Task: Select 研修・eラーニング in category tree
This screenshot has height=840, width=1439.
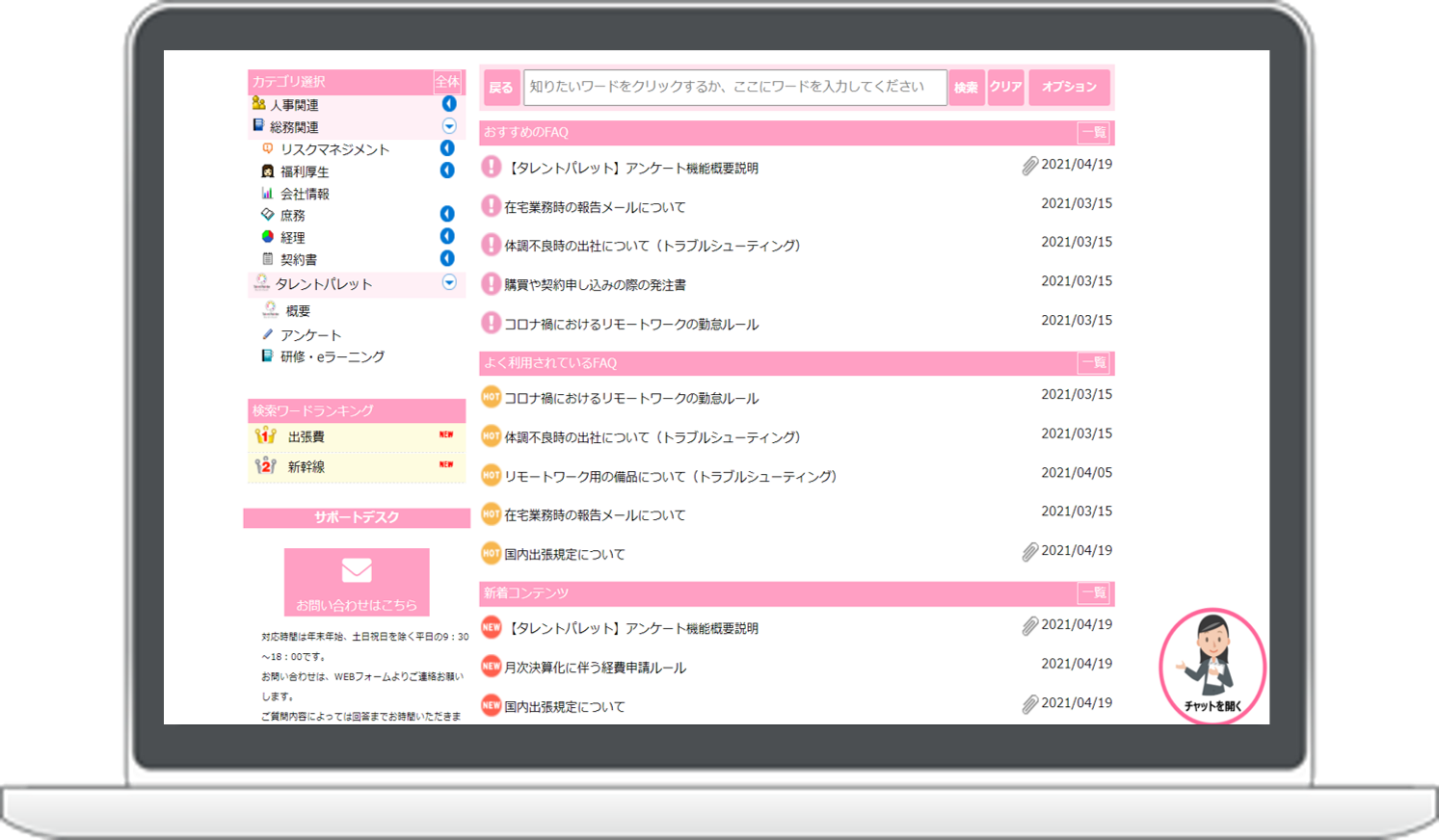Action: click(x=332, y=356)
